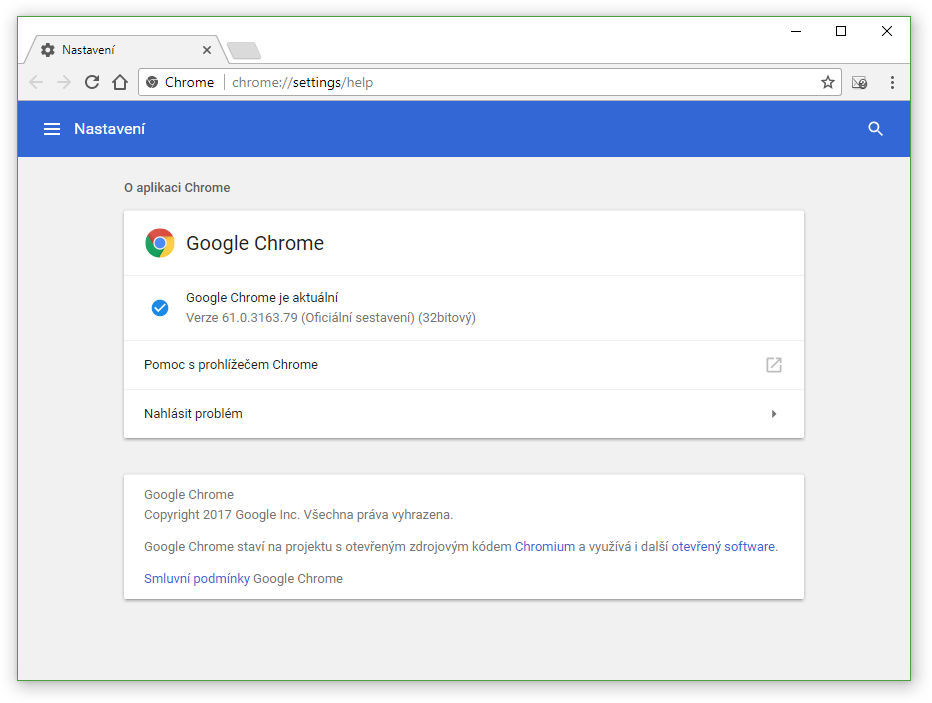Click the address bar with chrome://settings/help
The width and height of the screenshot is (932, 703).
[x=489, y=82]
